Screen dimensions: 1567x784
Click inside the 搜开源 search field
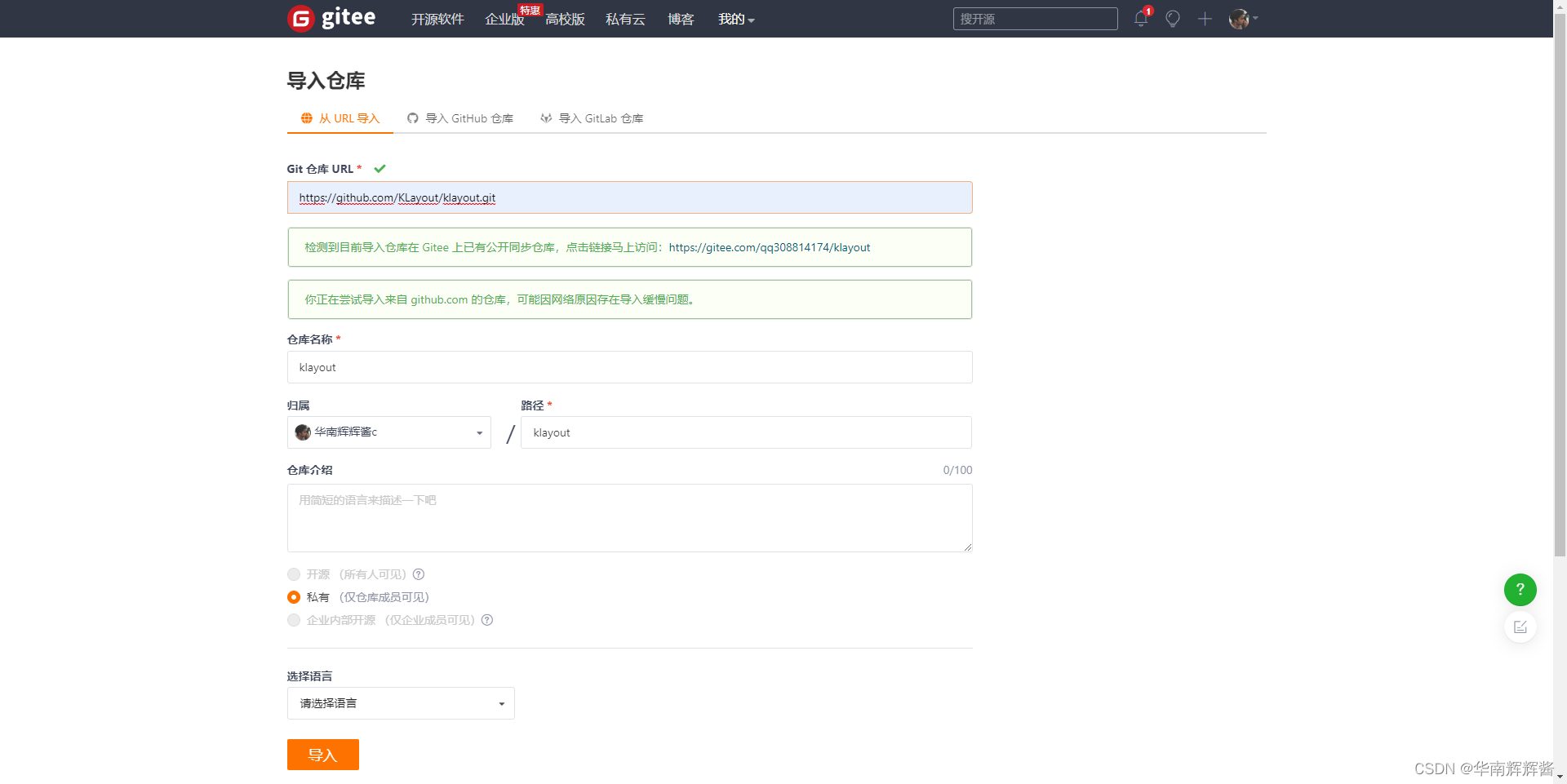coord(1035,19)
